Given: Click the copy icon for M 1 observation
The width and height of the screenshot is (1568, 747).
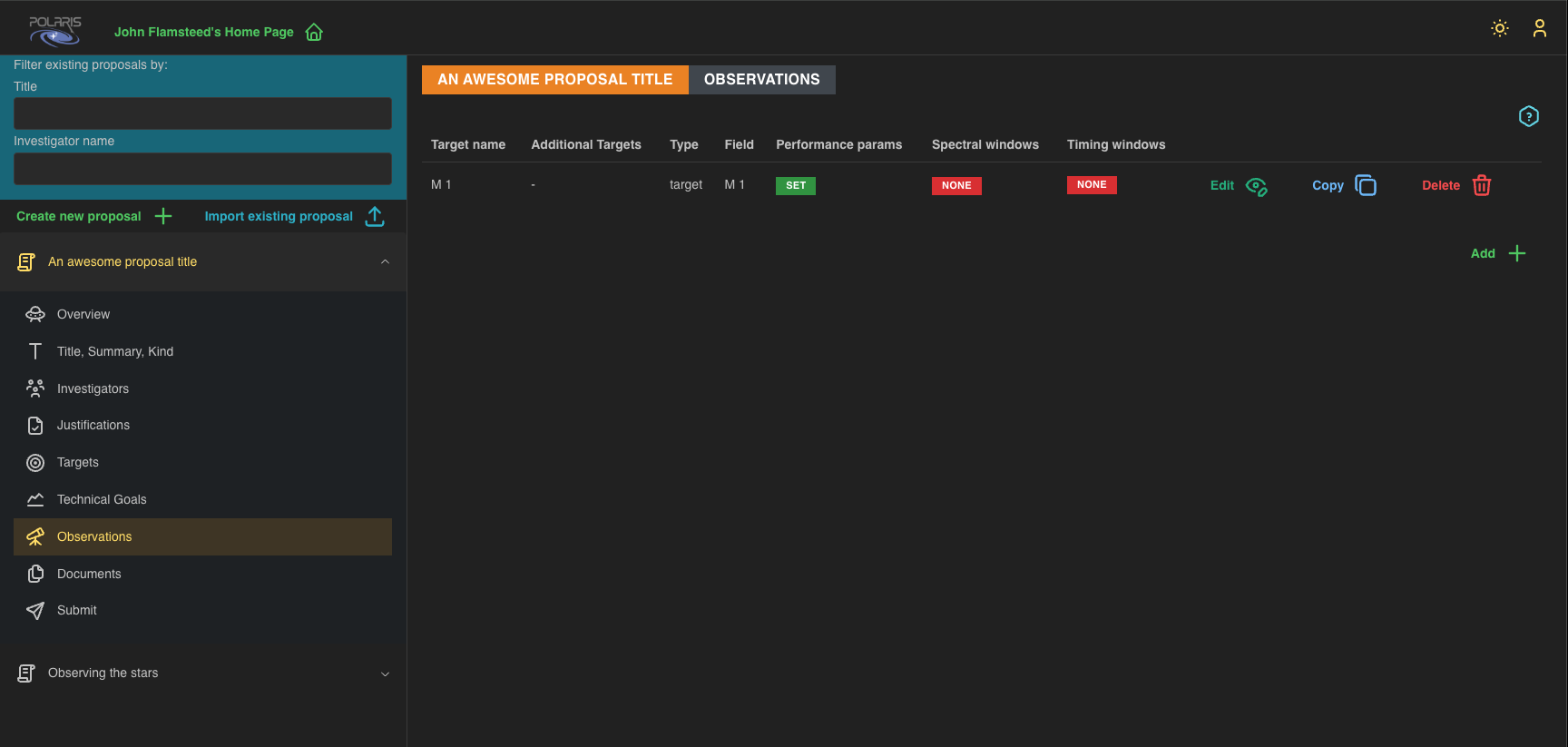Looking at the screenshot, I should 1365,185.
